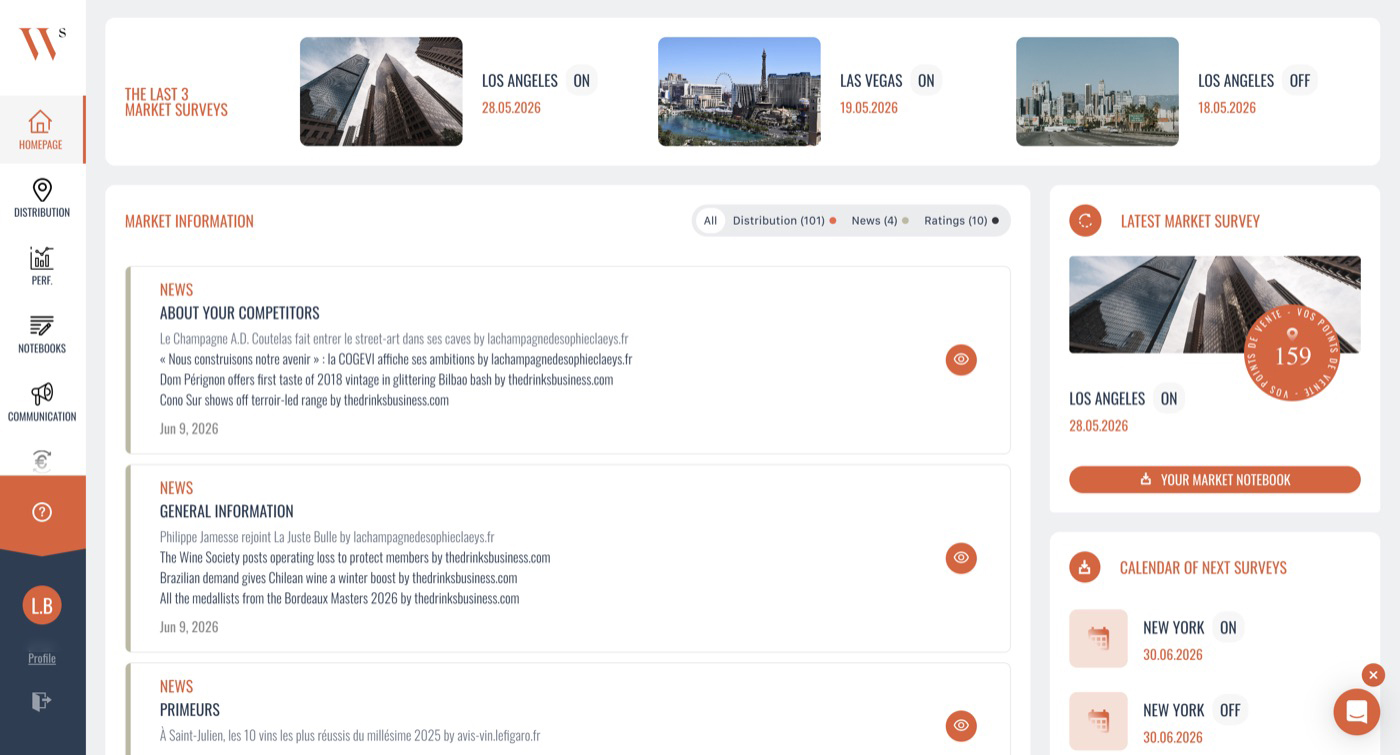This screenshot has height=755, width=1400.
Task: Open the Los Angeles OFF skyline survey thumbnail
Action: 1097,92
